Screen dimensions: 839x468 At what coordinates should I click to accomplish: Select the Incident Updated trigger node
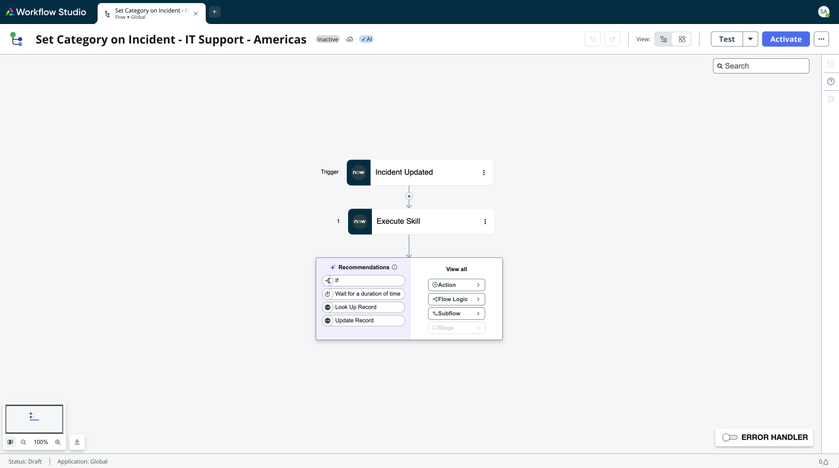tap(420, 172)
